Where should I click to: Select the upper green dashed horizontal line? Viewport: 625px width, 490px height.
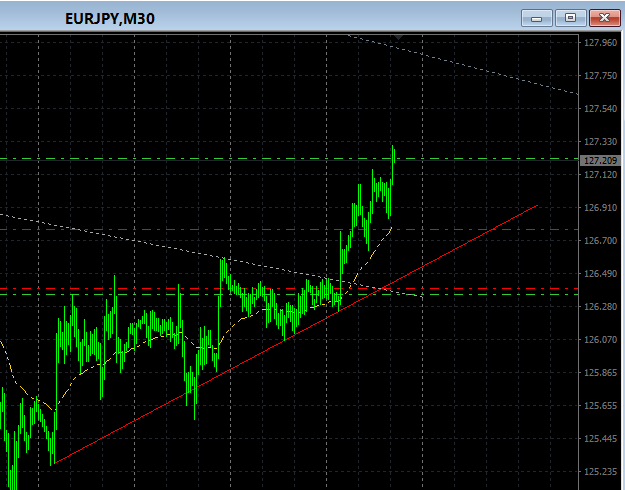(x=289, y=159)
